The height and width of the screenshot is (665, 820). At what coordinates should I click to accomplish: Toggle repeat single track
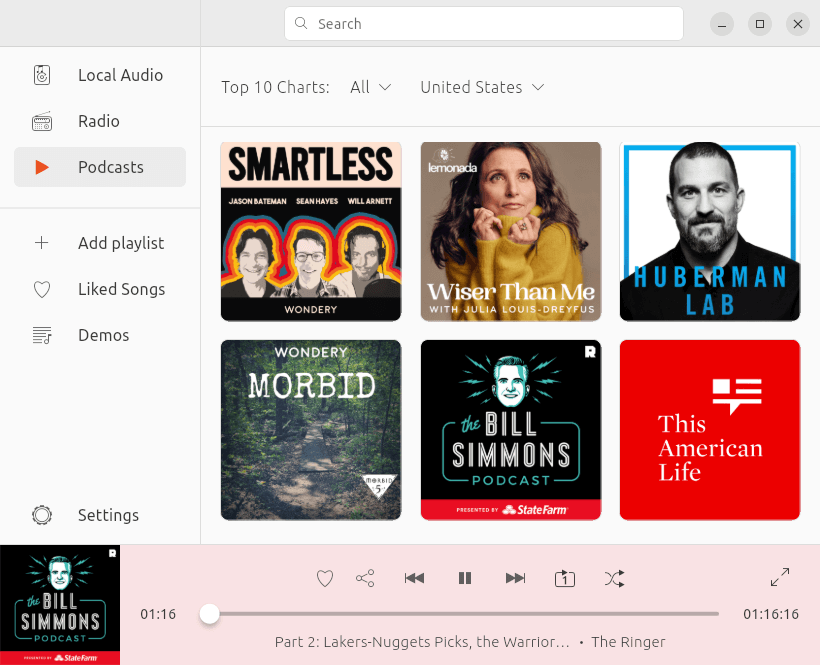click(x=565, y=579)
